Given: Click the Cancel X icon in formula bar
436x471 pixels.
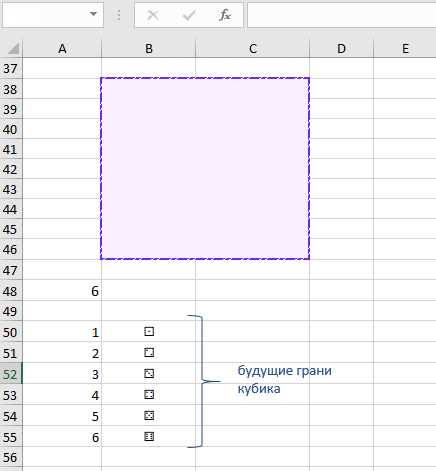Looking at the screenshot, I should tap(153, 15).
